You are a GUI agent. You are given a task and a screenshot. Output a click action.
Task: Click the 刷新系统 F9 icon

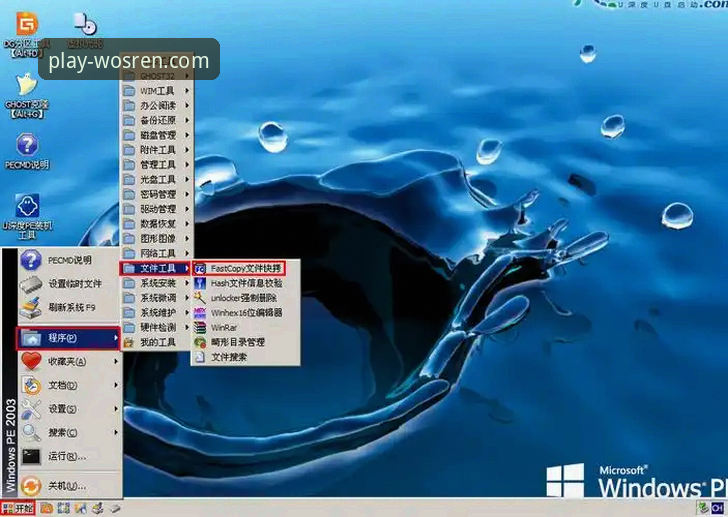(x=31, y=308)
